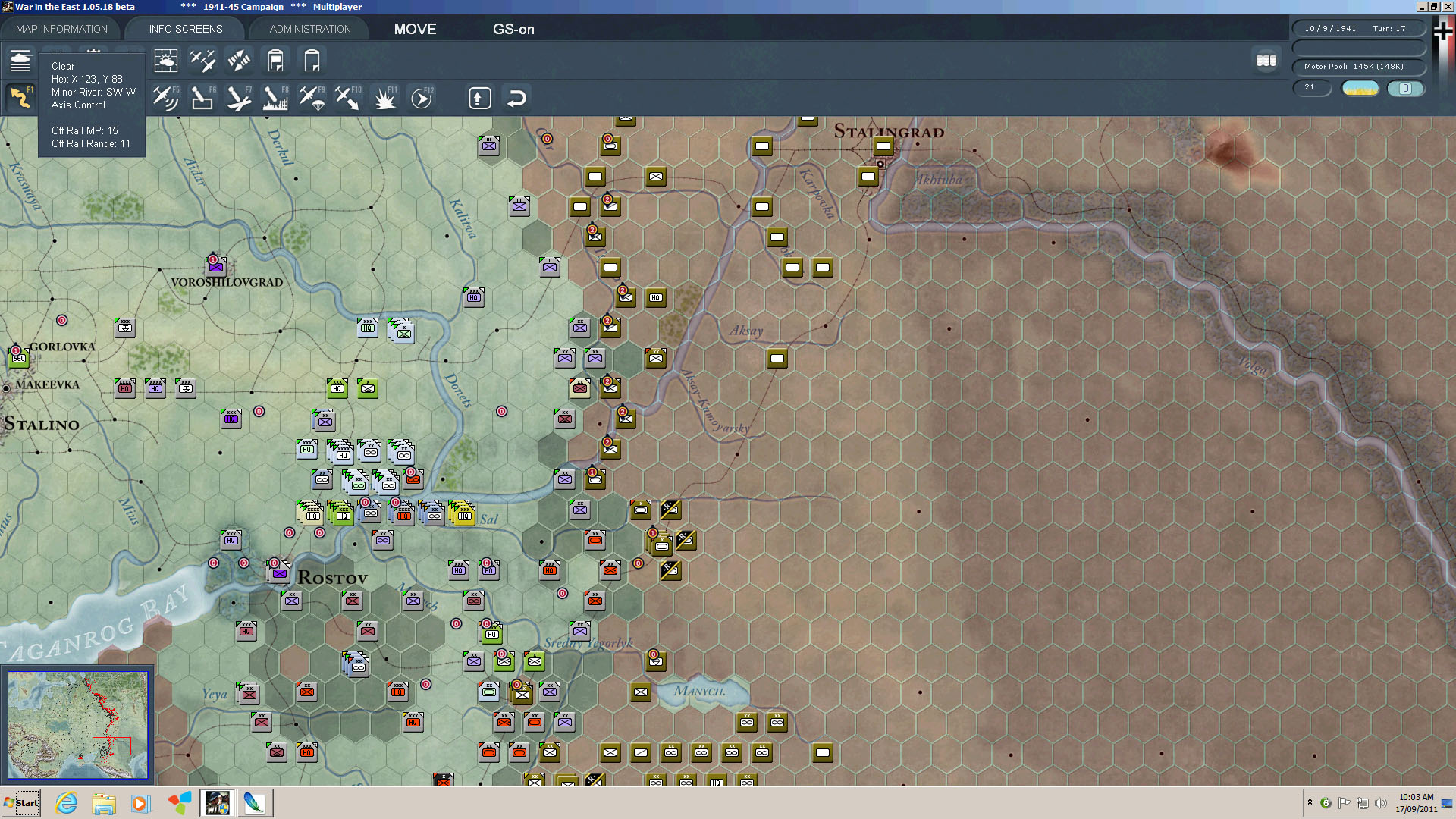The image size is (1456, 819).
Task: Click the Motor Pool 145K readout
Action: pos(1358,67)
